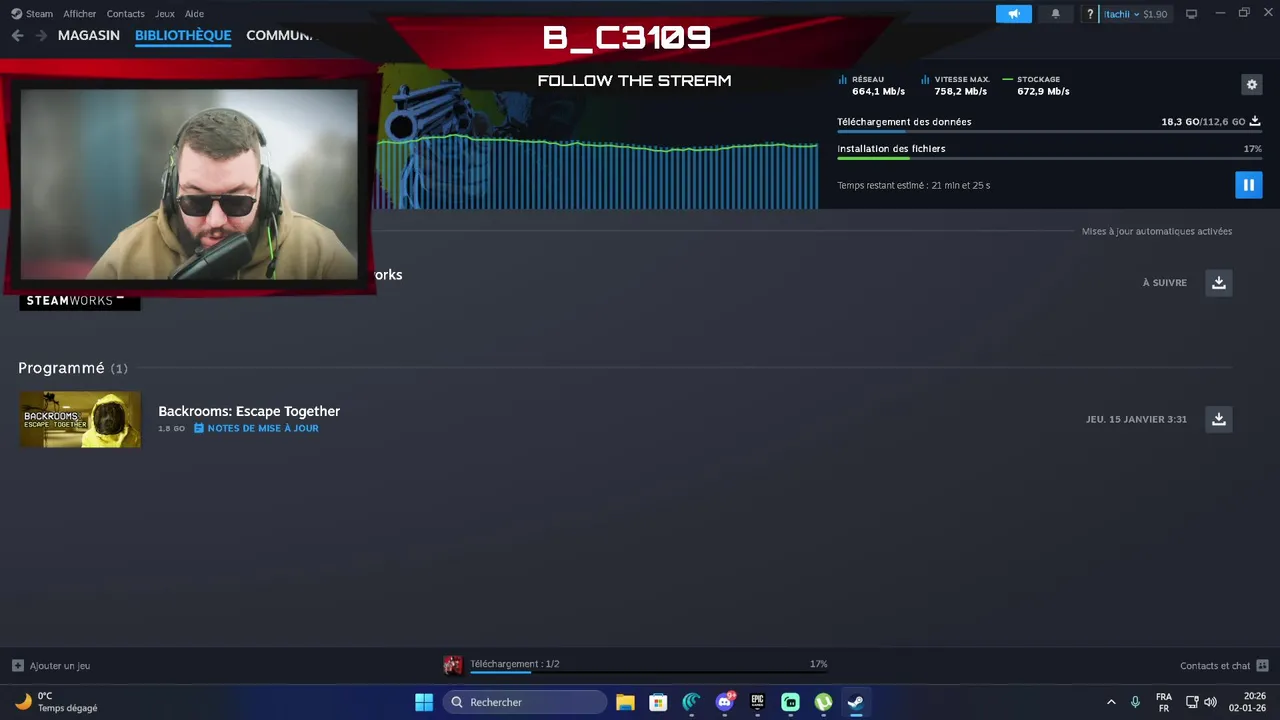Click Steam icon in taskbar

tap(856, 702)
